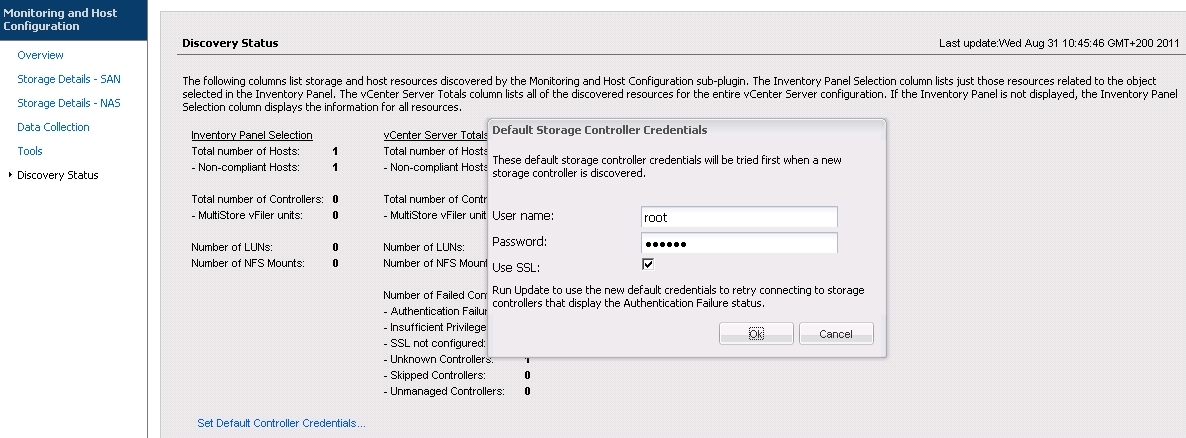Click Inventory Panel 'Number of NFS Mounts:' label
The image size is (1186, 438).
248,263
